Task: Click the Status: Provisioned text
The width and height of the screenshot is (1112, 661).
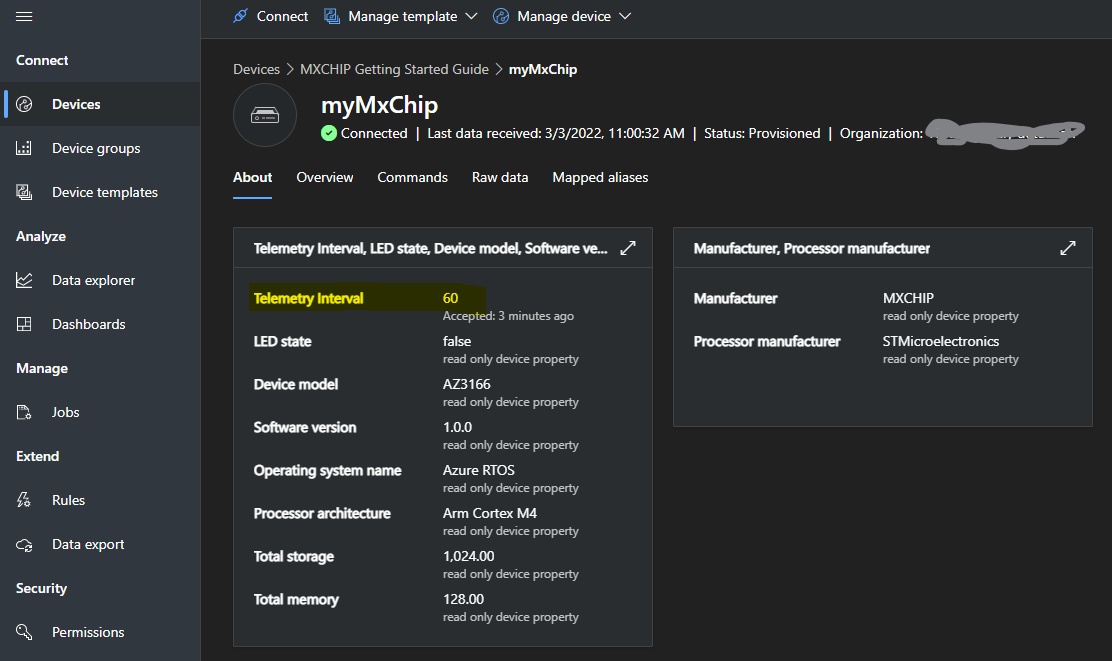Action: tap(762, 133)
